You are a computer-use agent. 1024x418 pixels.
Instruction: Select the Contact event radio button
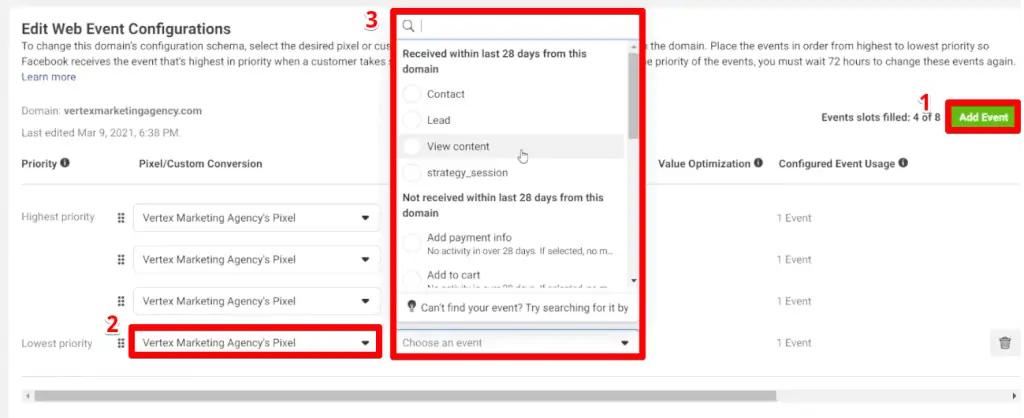coord(411,95)
